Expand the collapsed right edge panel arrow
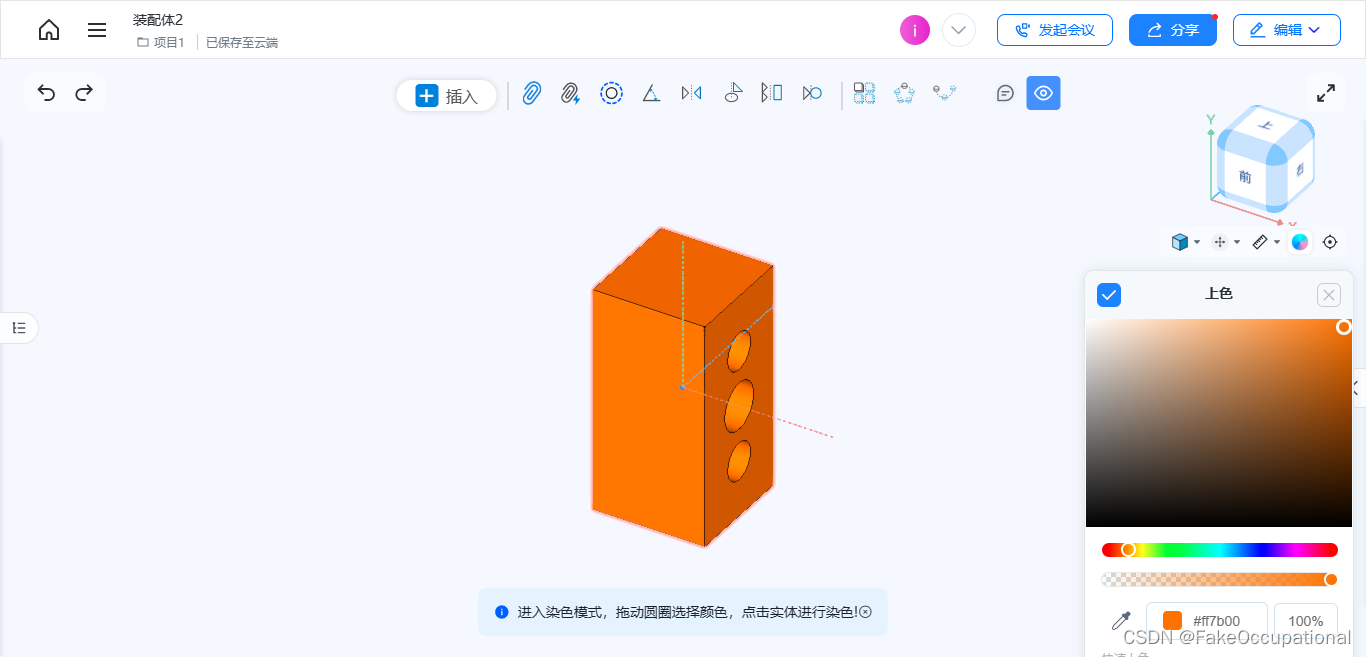This screenshot has width=1366, height=657. (x=1359, y=388)
